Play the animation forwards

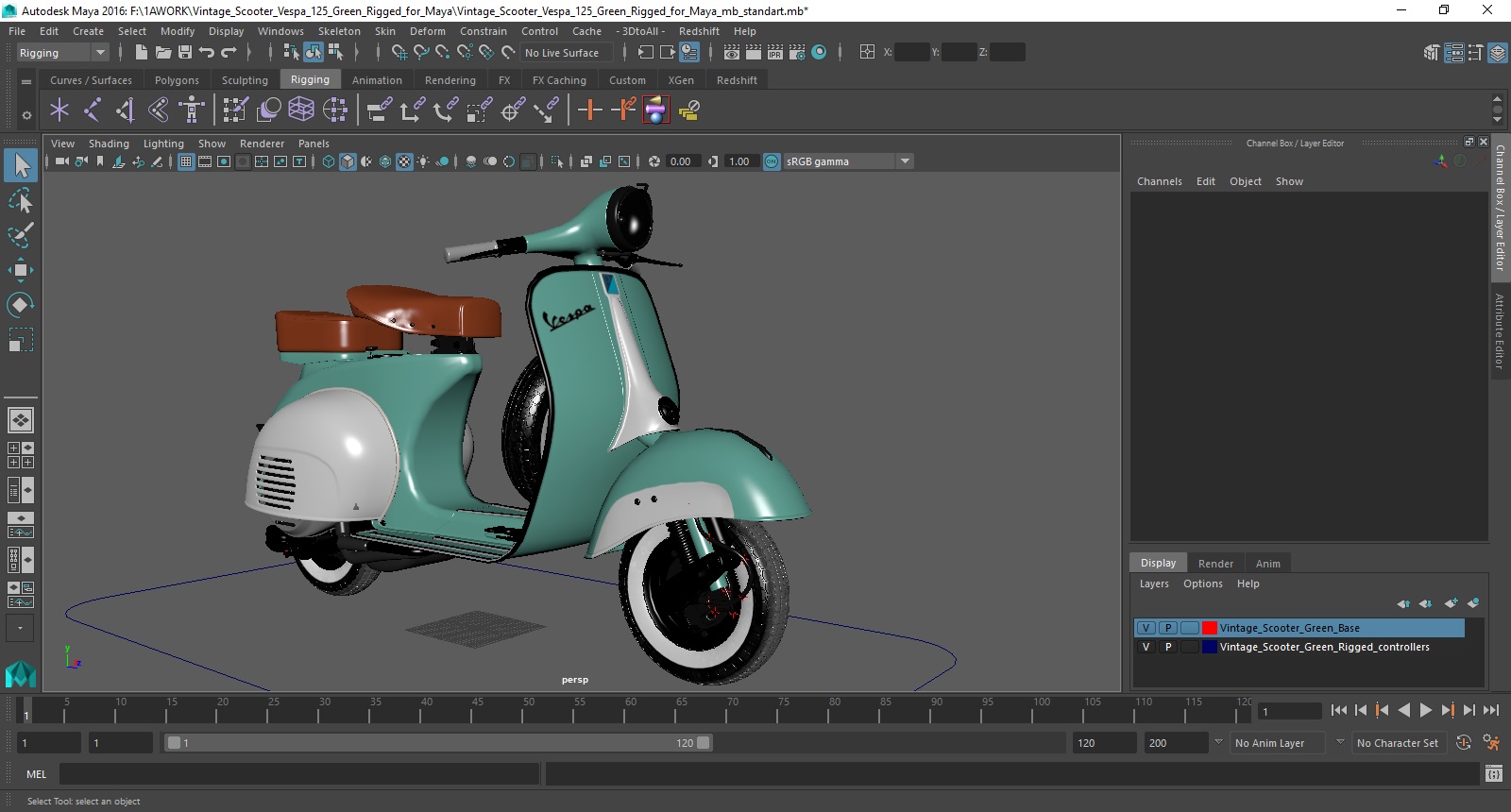point(1426,710)
